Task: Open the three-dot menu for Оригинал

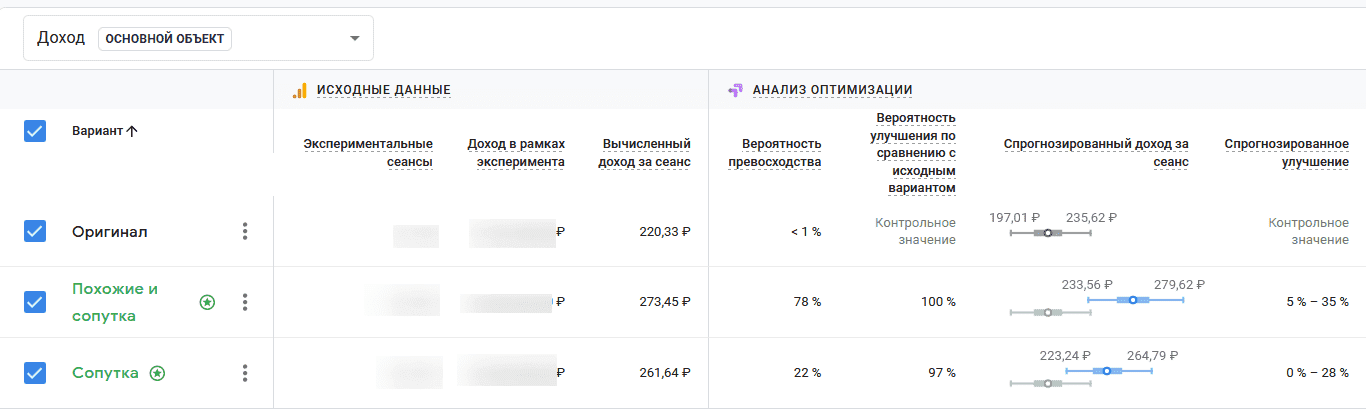Action: point(245,231)
